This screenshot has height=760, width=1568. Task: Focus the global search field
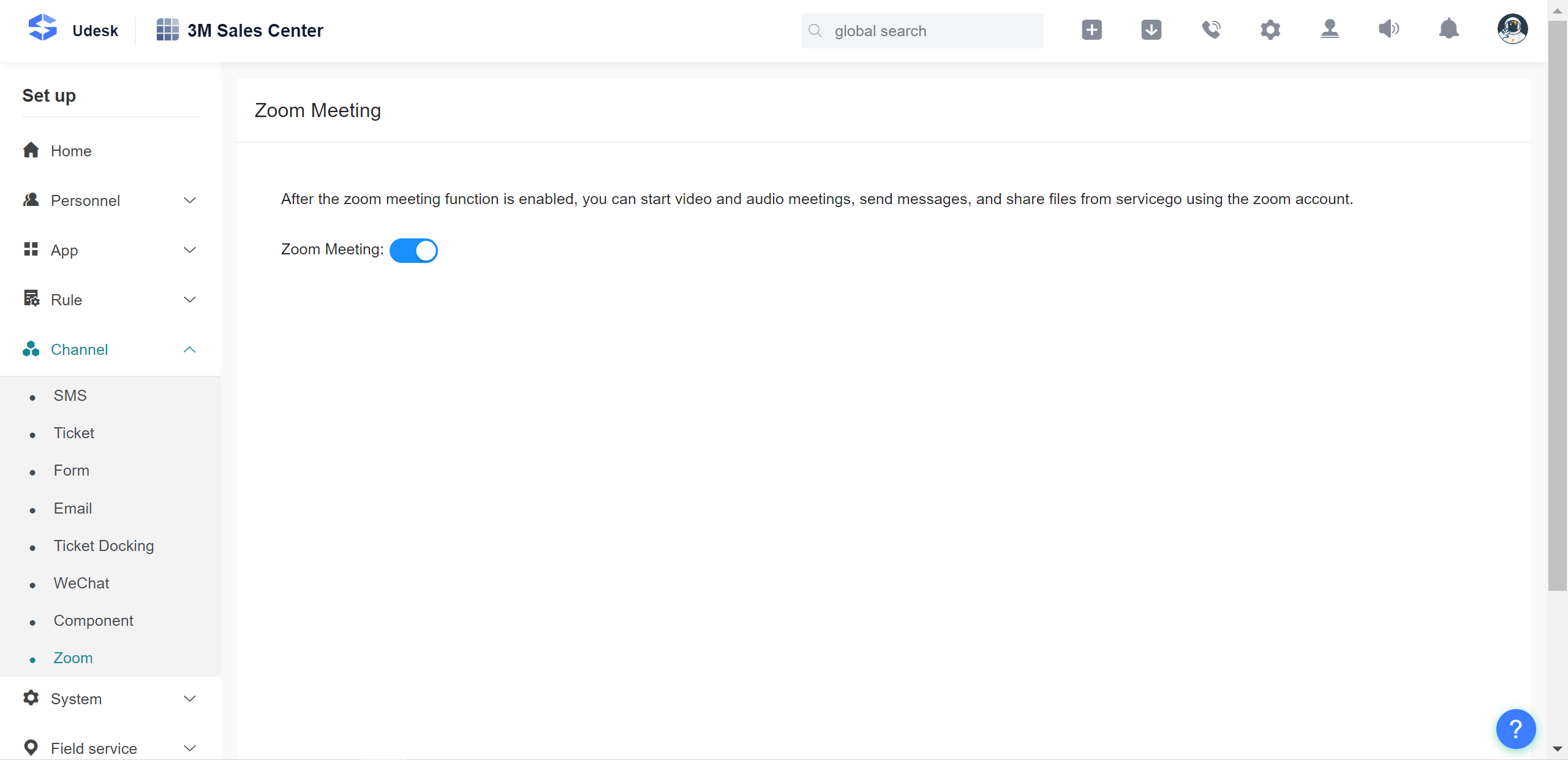pos(922,31)
